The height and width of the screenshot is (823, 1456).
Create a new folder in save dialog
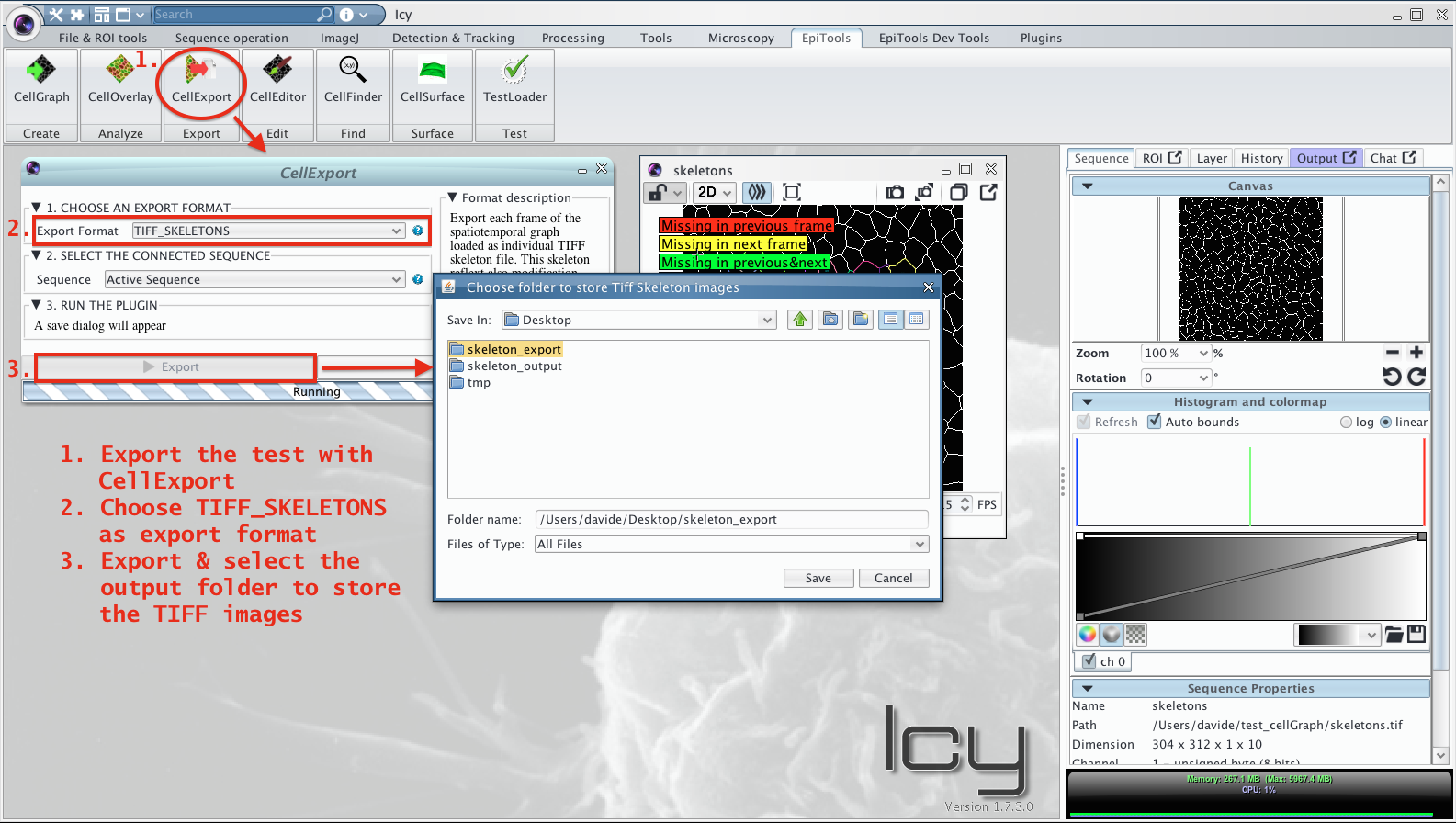pos(861,320)
